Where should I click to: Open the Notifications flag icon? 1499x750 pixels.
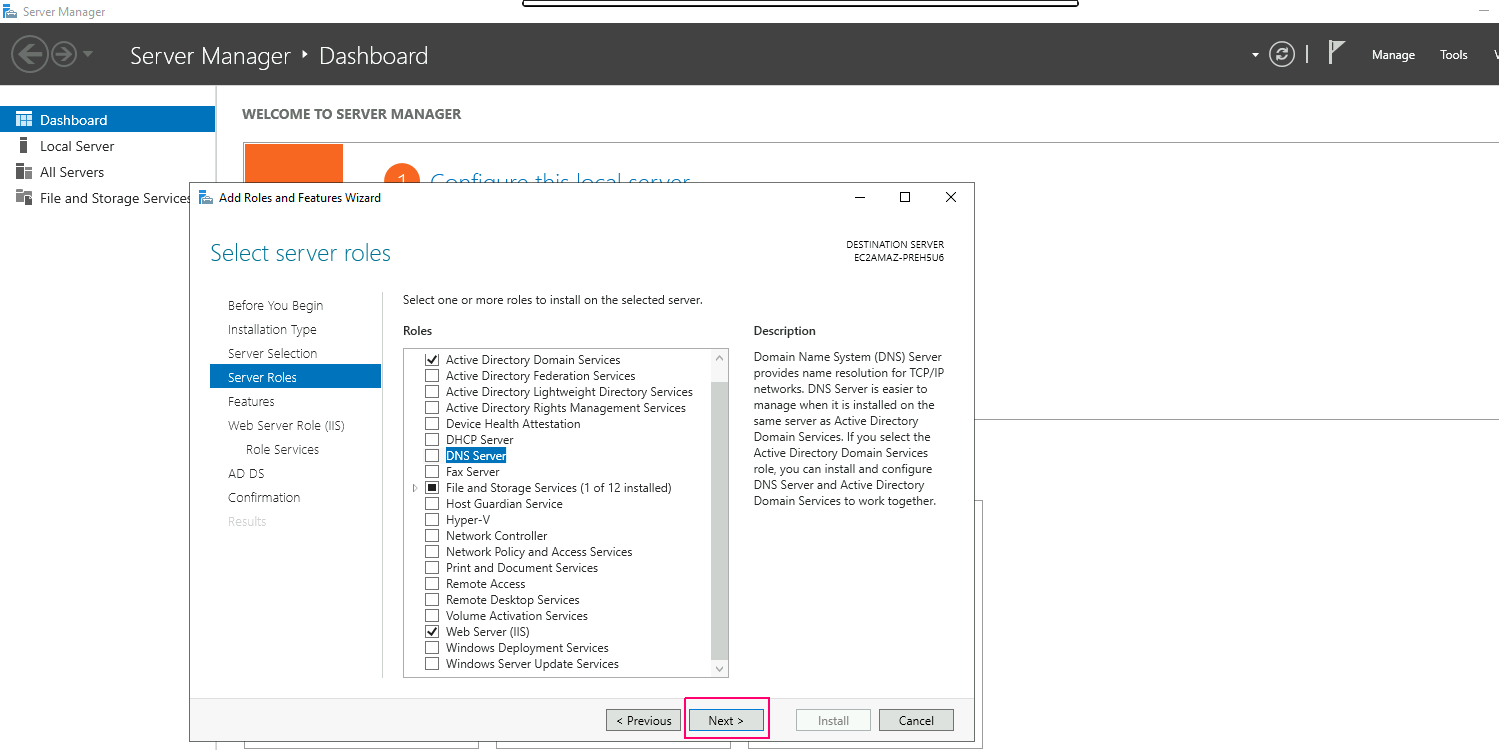1336,52
